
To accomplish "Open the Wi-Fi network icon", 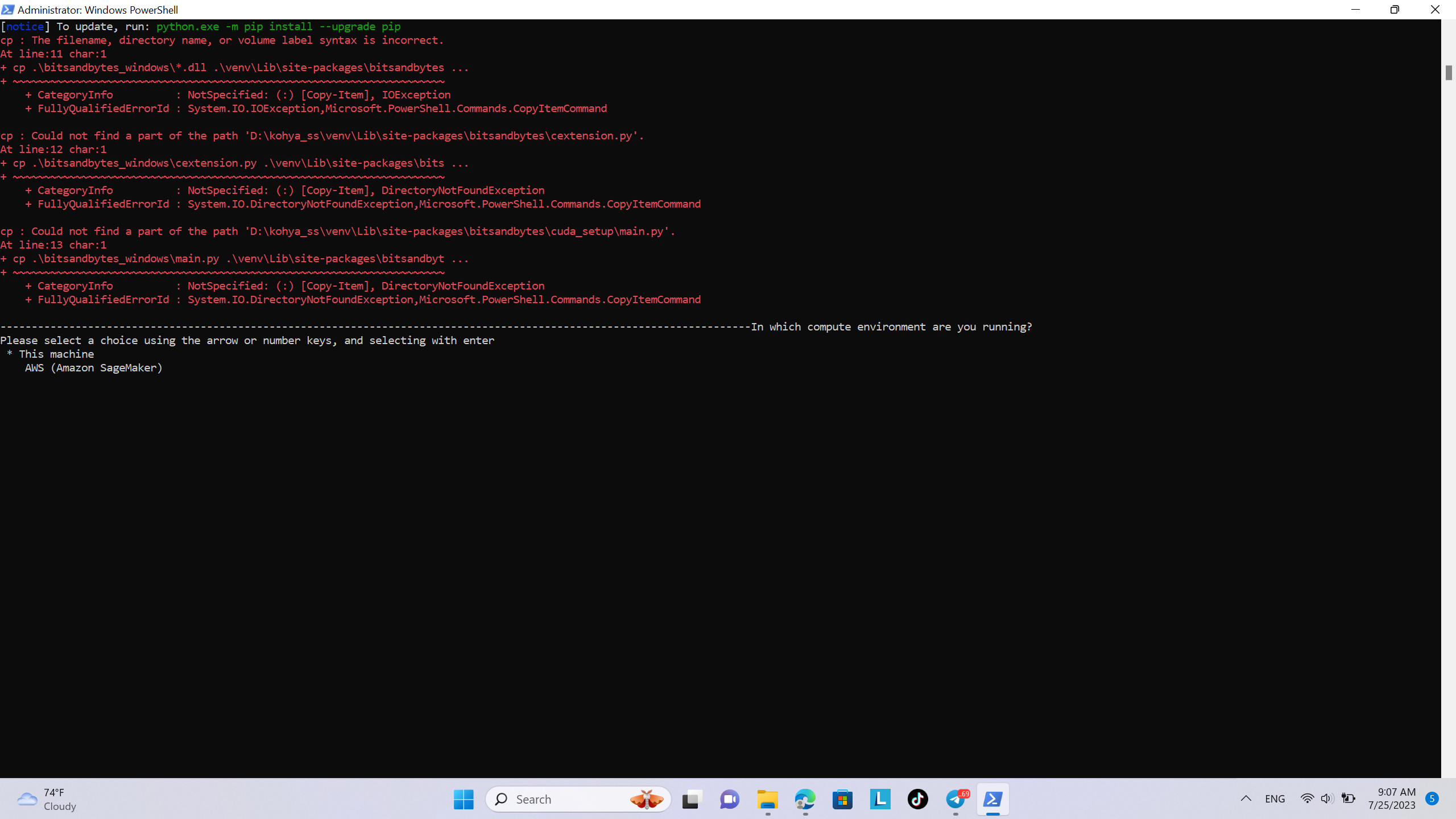I will pyautogui.click(x=1307, y=799).
